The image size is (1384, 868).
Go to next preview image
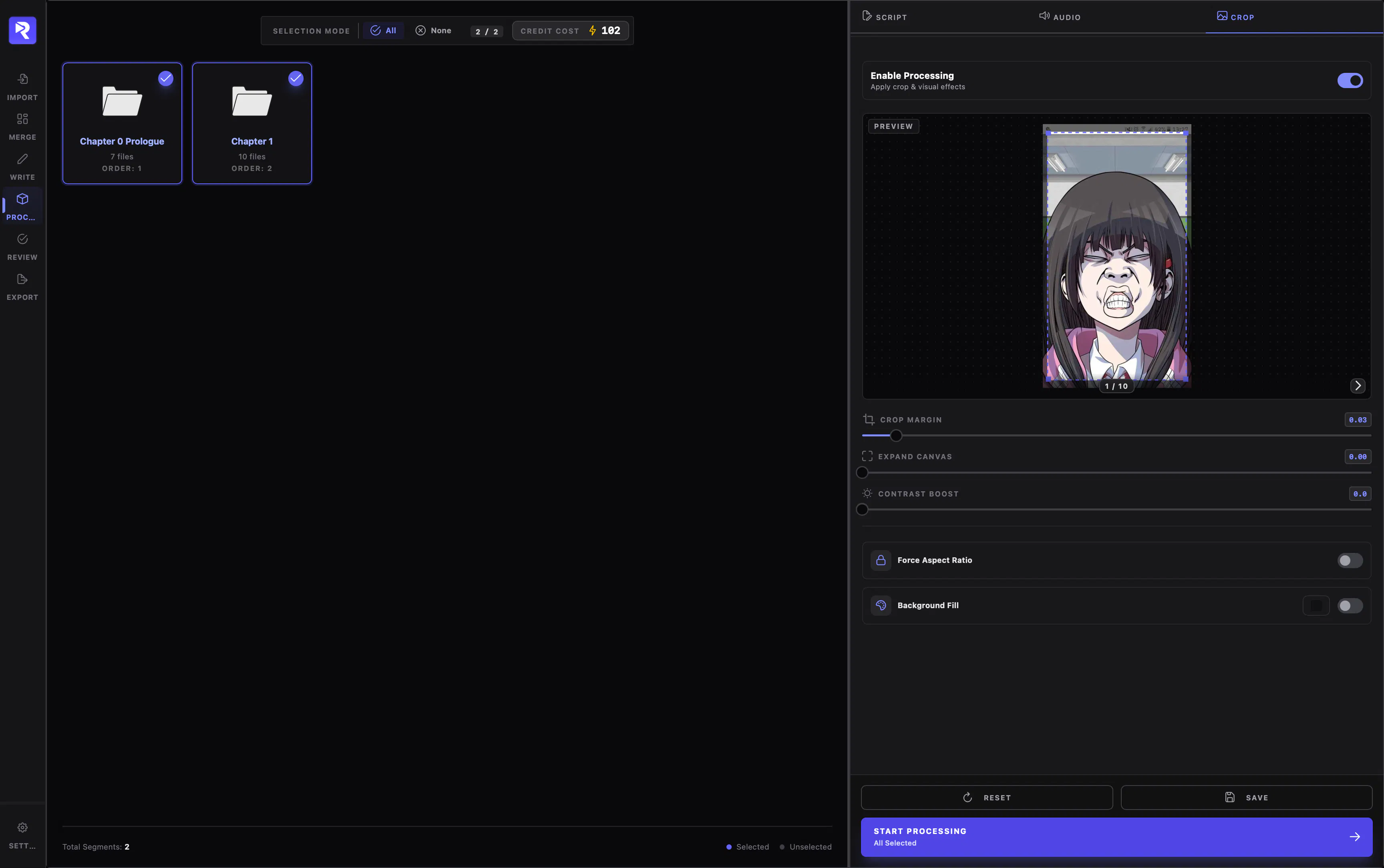(1358, 386)
